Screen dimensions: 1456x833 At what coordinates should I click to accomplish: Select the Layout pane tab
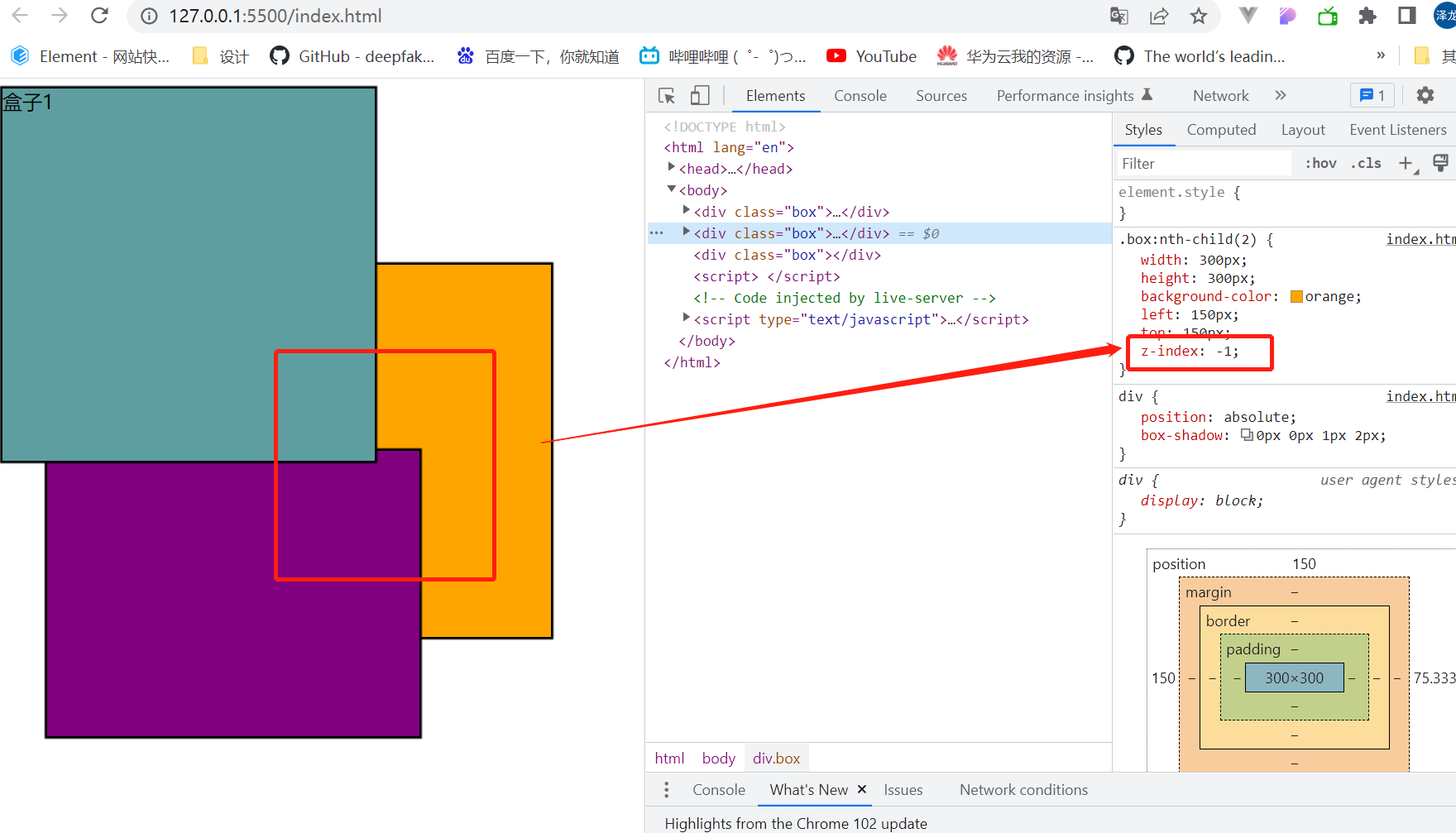tap(1303, 130)
